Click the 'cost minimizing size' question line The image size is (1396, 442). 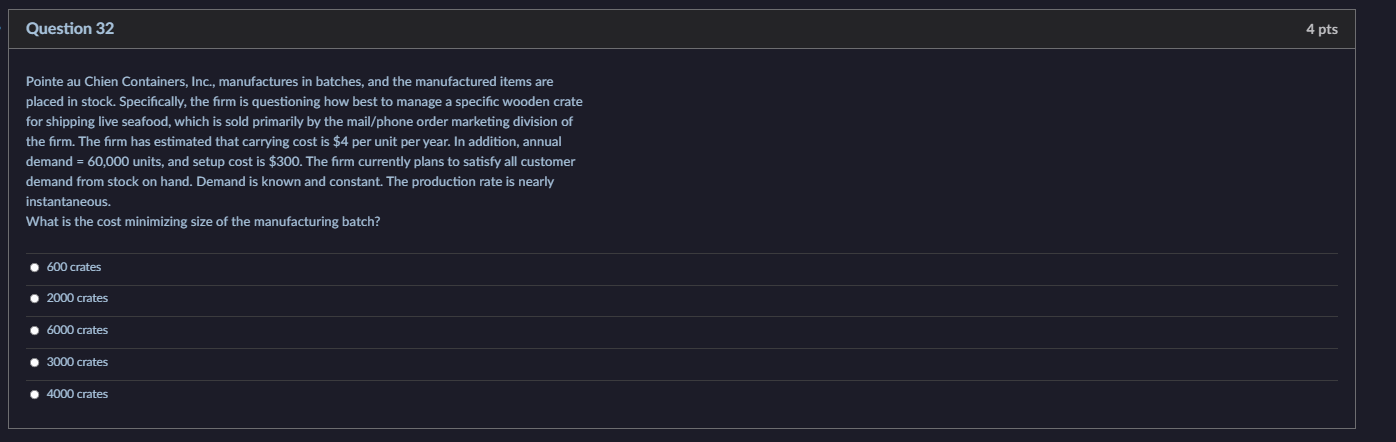[202, 221]
